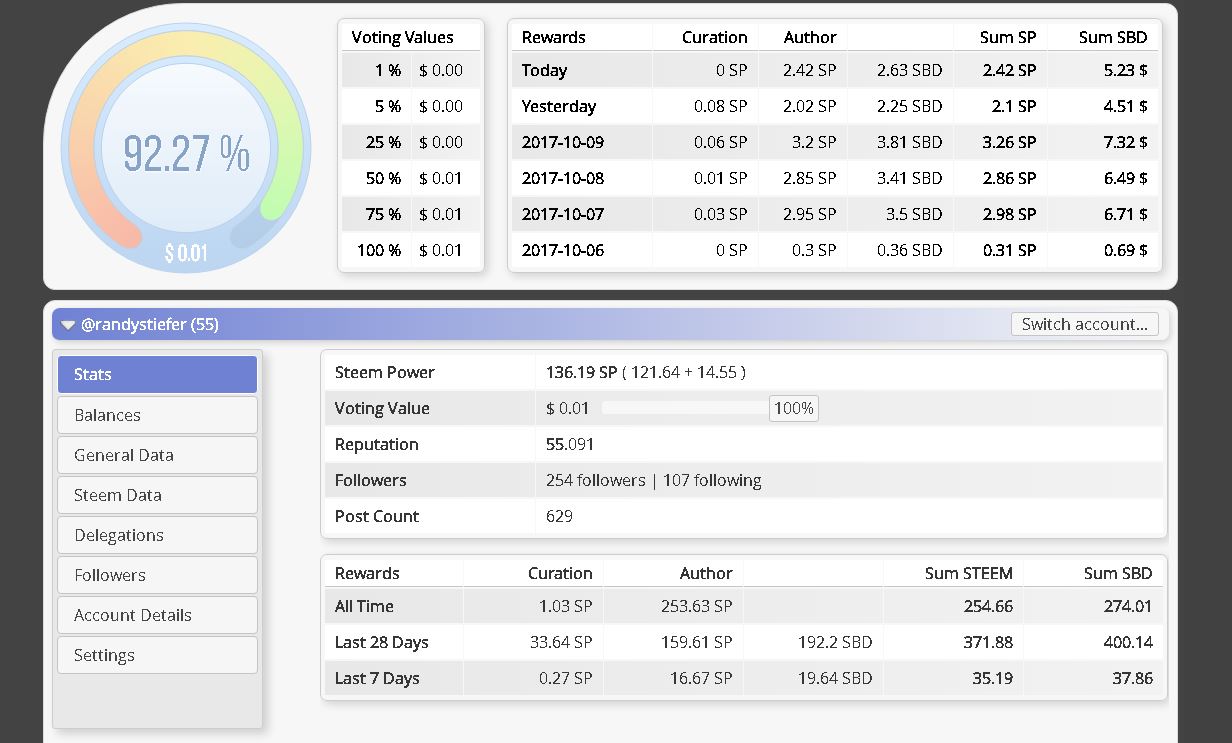This screenshot has width=1232, height=743.
Task: Click the Sum STEEM column header
Action: (968, 573)
